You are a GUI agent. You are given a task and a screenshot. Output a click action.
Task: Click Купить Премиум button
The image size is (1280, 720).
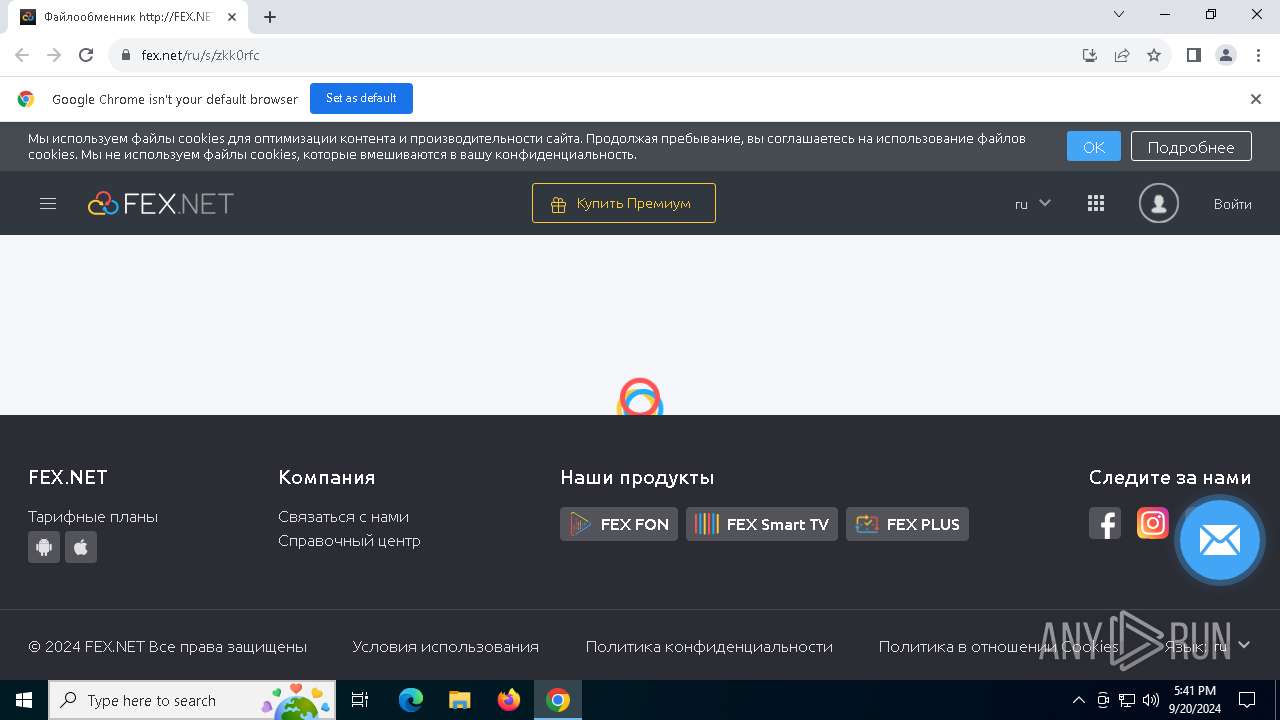point(624,203)
